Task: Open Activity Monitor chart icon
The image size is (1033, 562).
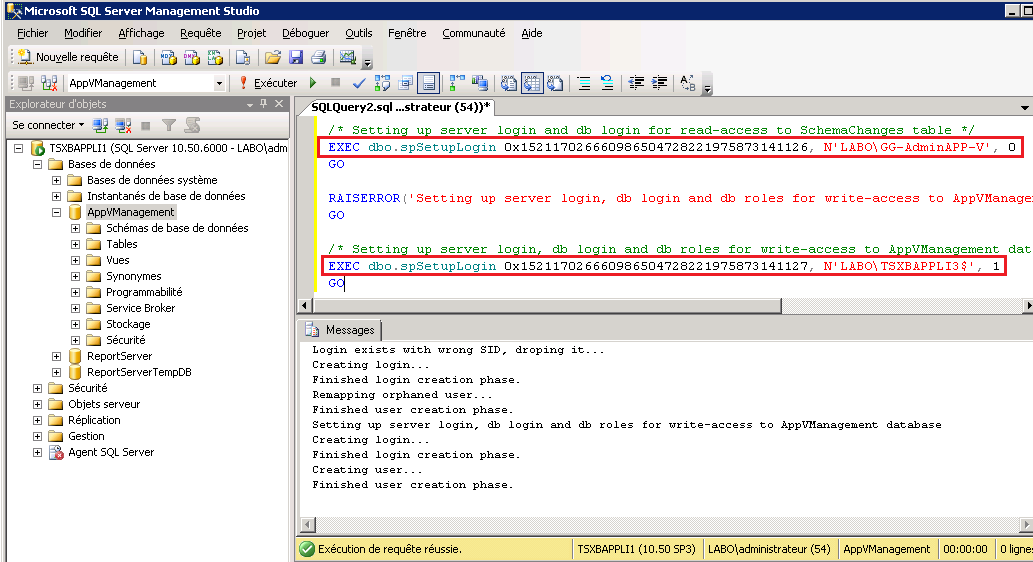Action: coord(348,57)
